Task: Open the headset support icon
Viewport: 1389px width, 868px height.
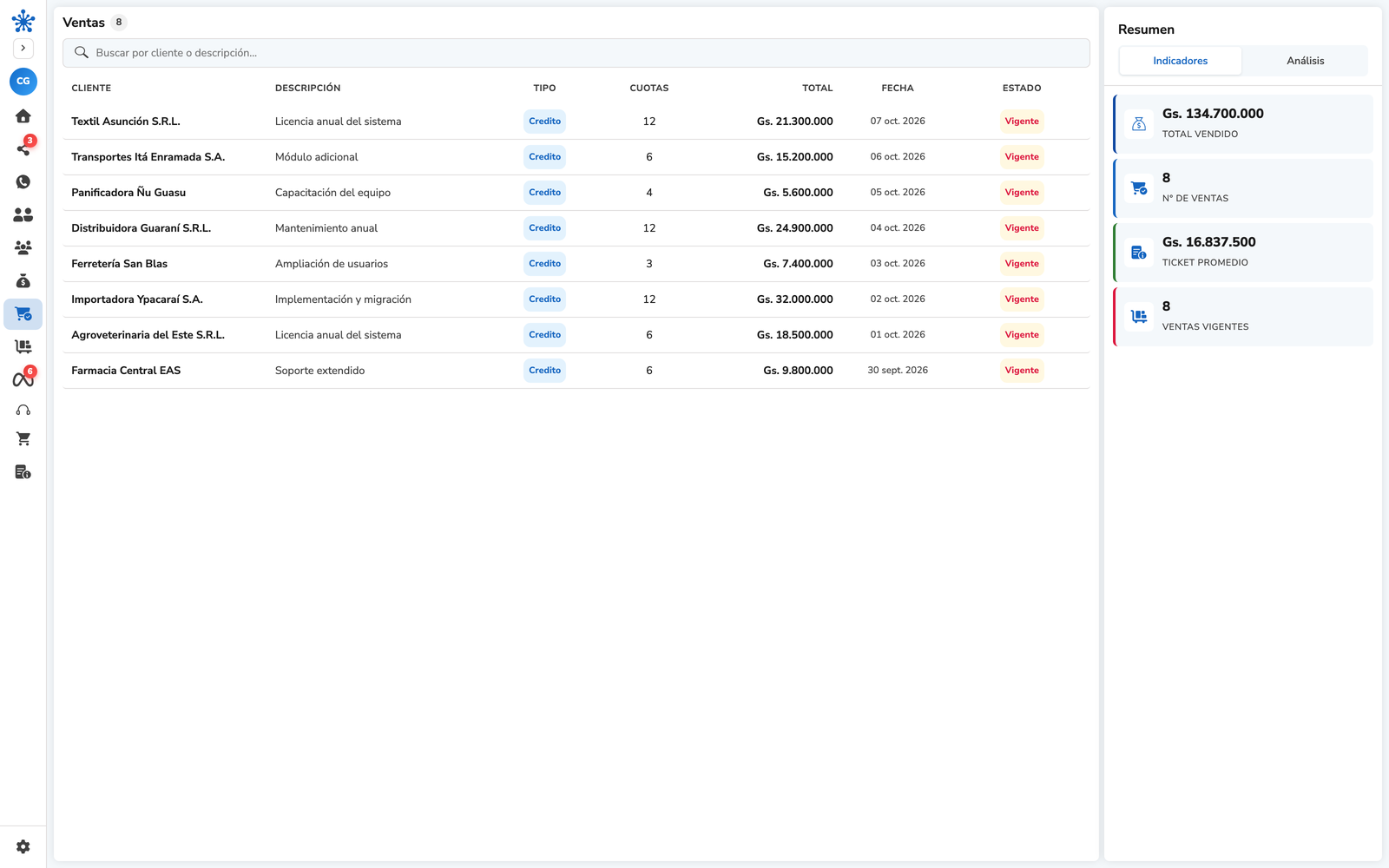Action: 23,410
